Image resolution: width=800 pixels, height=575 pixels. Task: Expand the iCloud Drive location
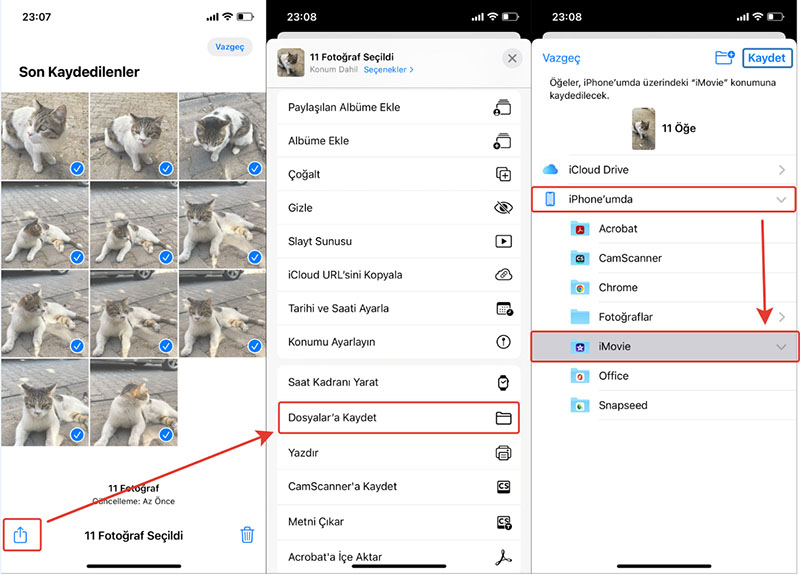click(x=781, y=171)
